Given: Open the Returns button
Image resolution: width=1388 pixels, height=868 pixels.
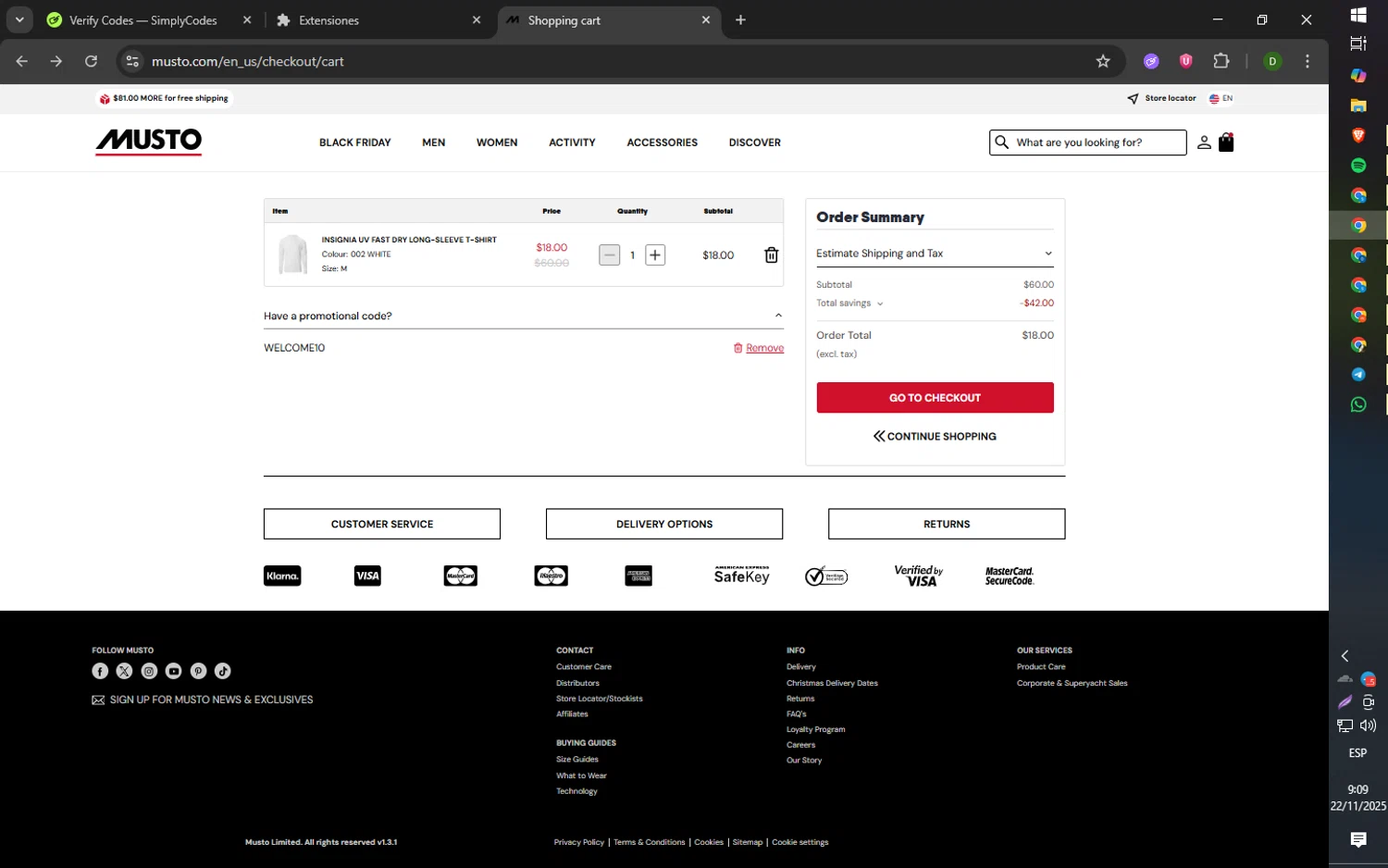Looking at the screenshot, I should tap(947, 524).
